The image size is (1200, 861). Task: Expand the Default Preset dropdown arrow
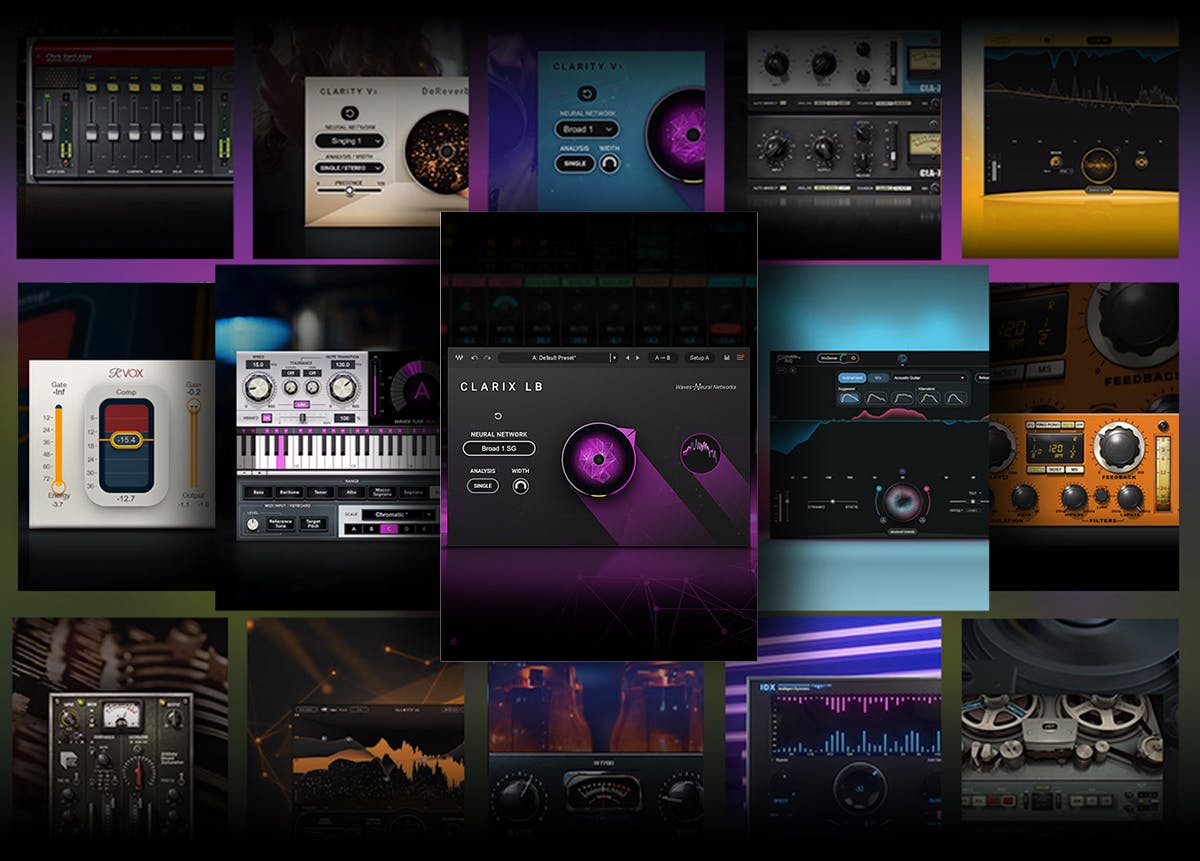[x=612, y=357]
